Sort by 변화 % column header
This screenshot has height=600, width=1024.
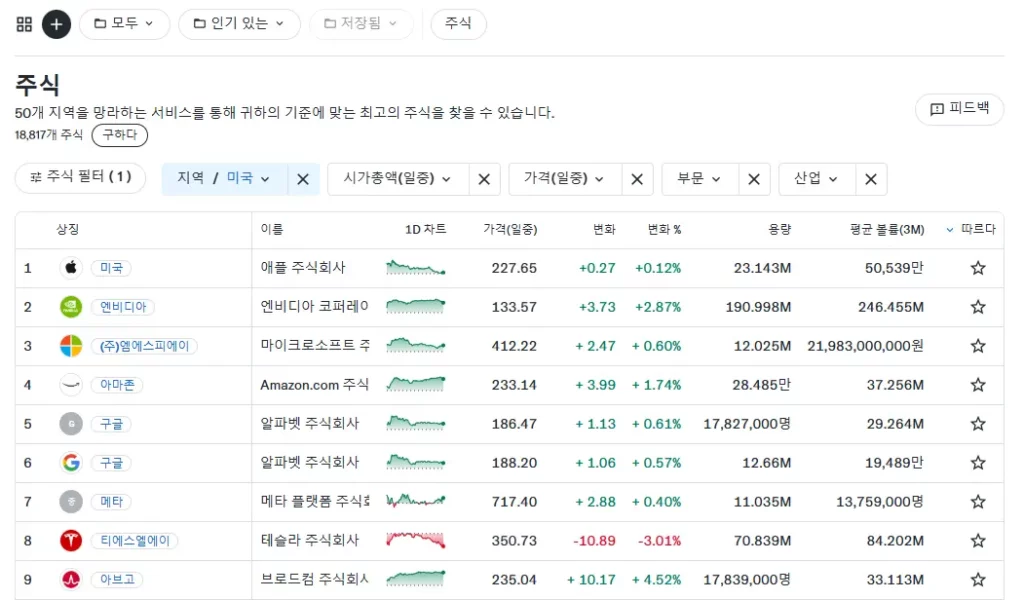point(664,230)
